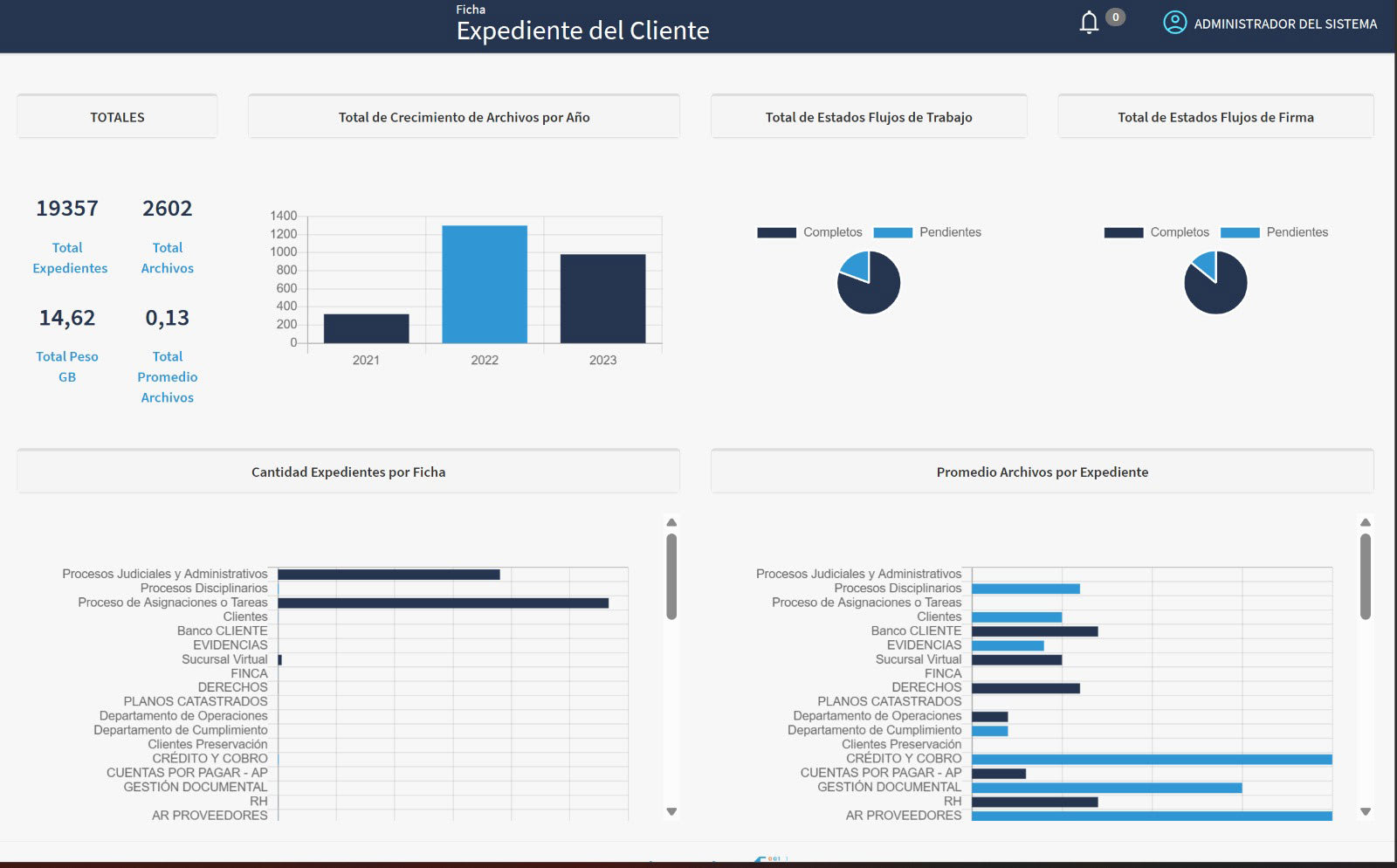Viewport: 1397px width, 868px height.
Task: Click the scrollbar thumb of Promedio Archivos chart
Action: (1366, 576)
